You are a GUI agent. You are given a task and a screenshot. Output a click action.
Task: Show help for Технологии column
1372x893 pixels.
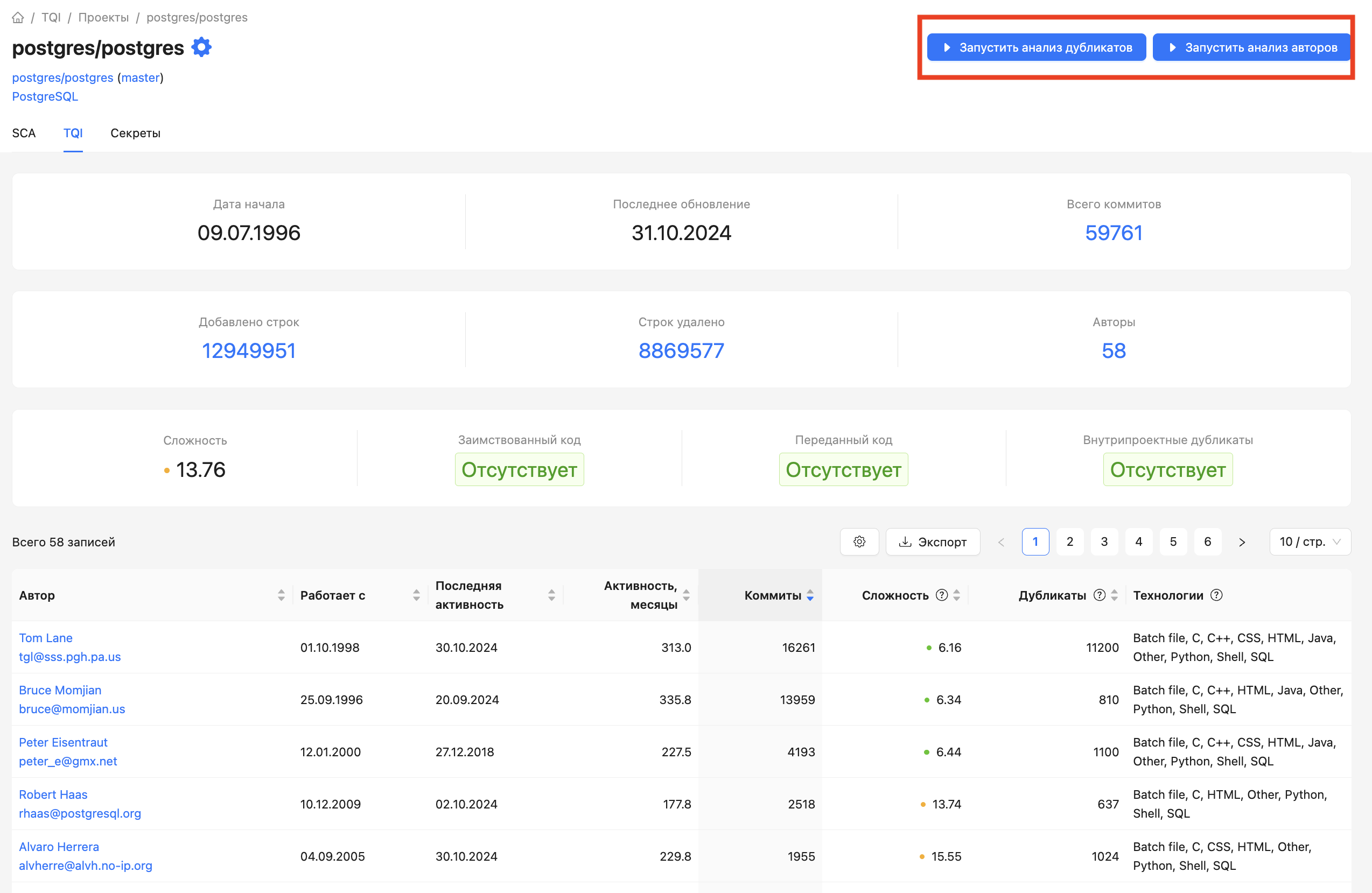[1216, 595]
